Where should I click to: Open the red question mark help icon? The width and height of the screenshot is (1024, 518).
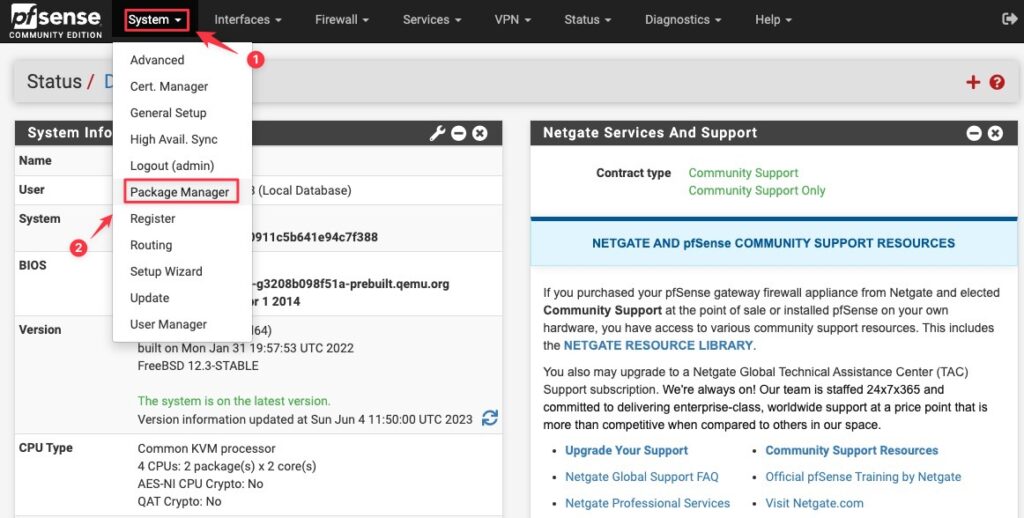pyautogui.click(x=997, y=82)
